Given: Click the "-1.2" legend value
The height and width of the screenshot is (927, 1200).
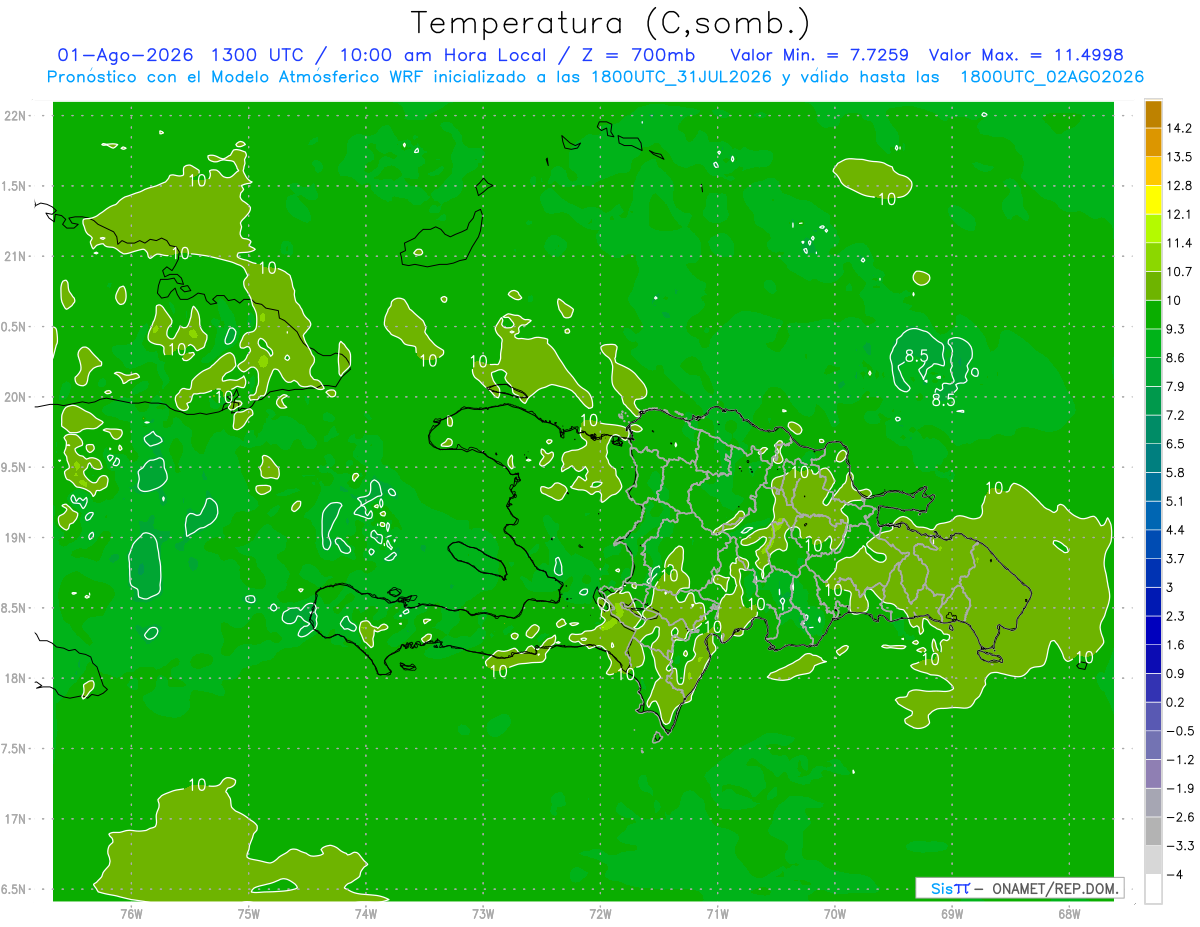Looking at the screenshot, I should tap(1180, 759).
